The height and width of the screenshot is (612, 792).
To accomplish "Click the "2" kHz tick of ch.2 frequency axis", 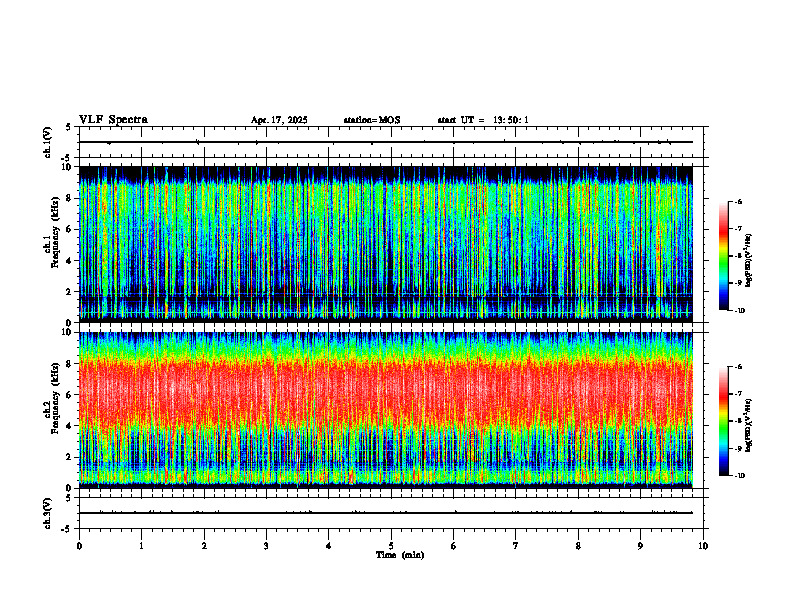I will [x=70, y=457].
